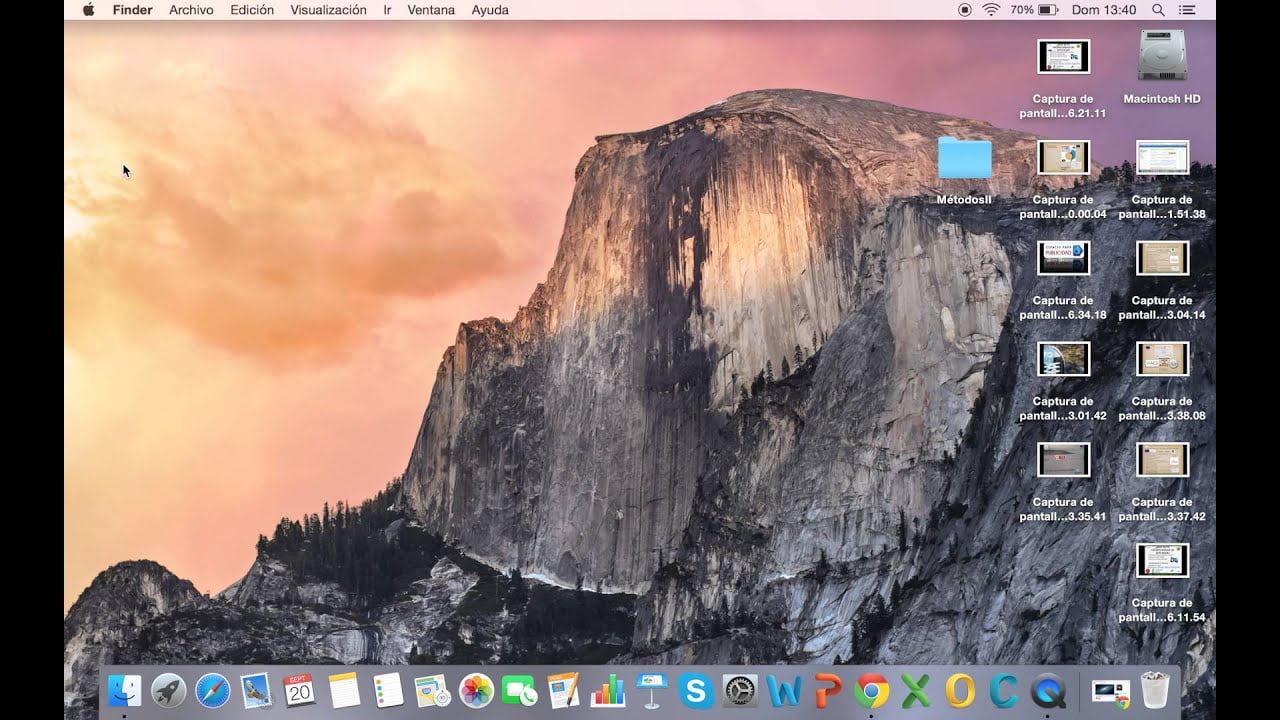Open Numbers chart icon in Dock
Screen dimensions: 1280x720
607,690
